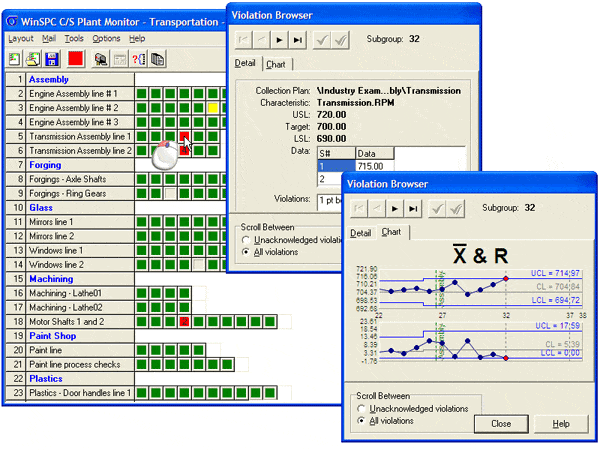The width and height of the screenshot is (600, 450).
Task: Click the question mark help toolbar icon
Action: click(x=139, y=59)
